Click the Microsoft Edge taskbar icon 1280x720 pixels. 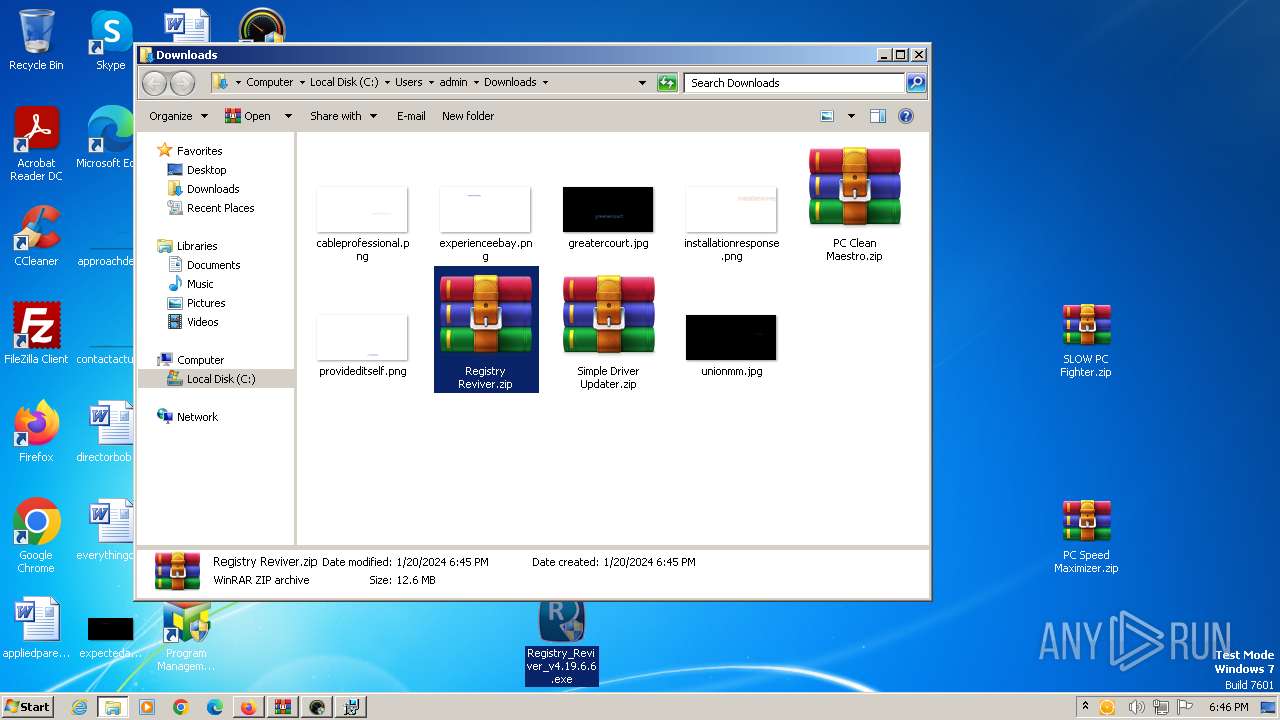click(x=214, y=707)
